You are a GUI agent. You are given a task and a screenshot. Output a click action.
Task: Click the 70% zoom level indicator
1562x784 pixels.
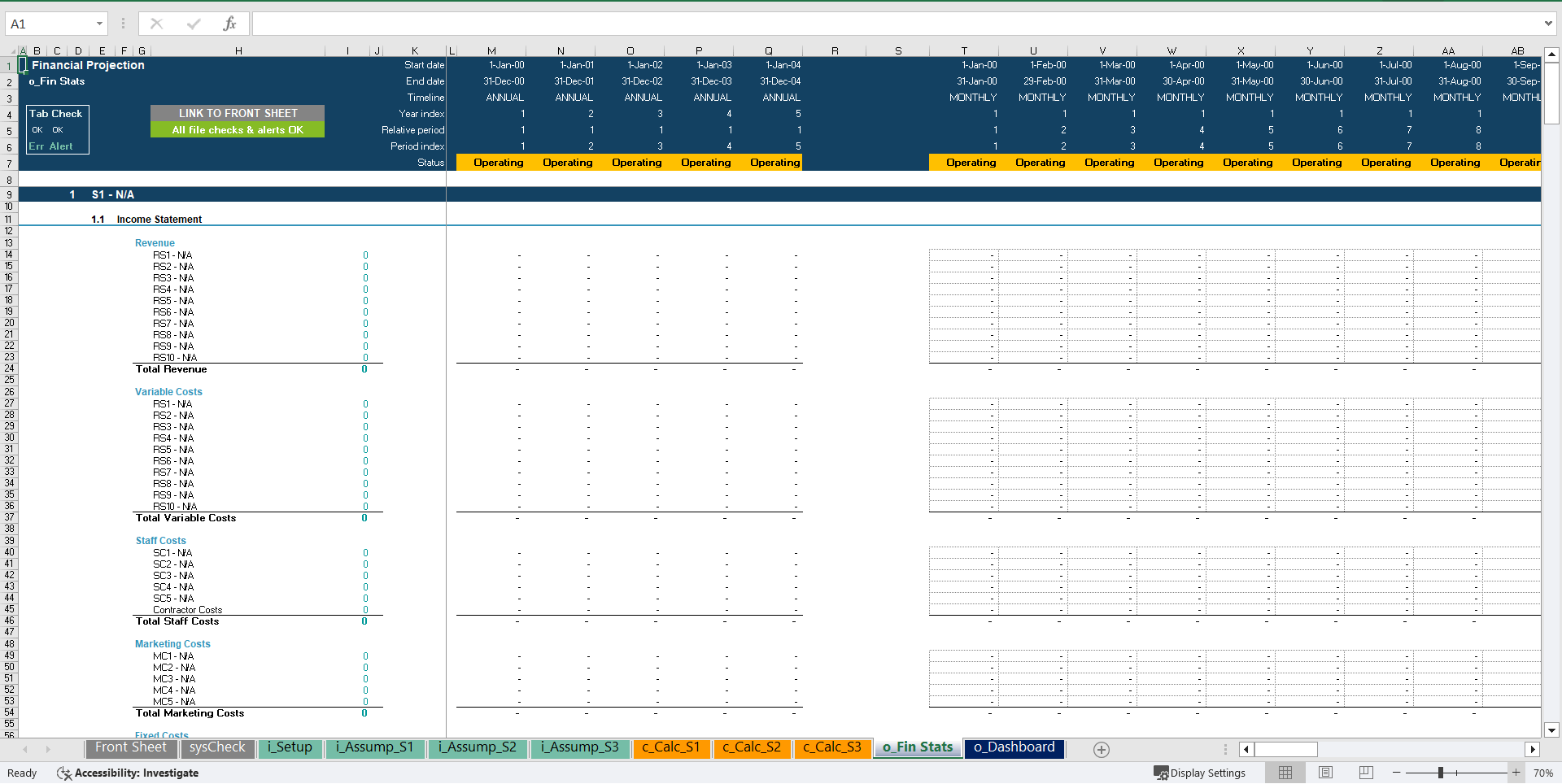1541,773
